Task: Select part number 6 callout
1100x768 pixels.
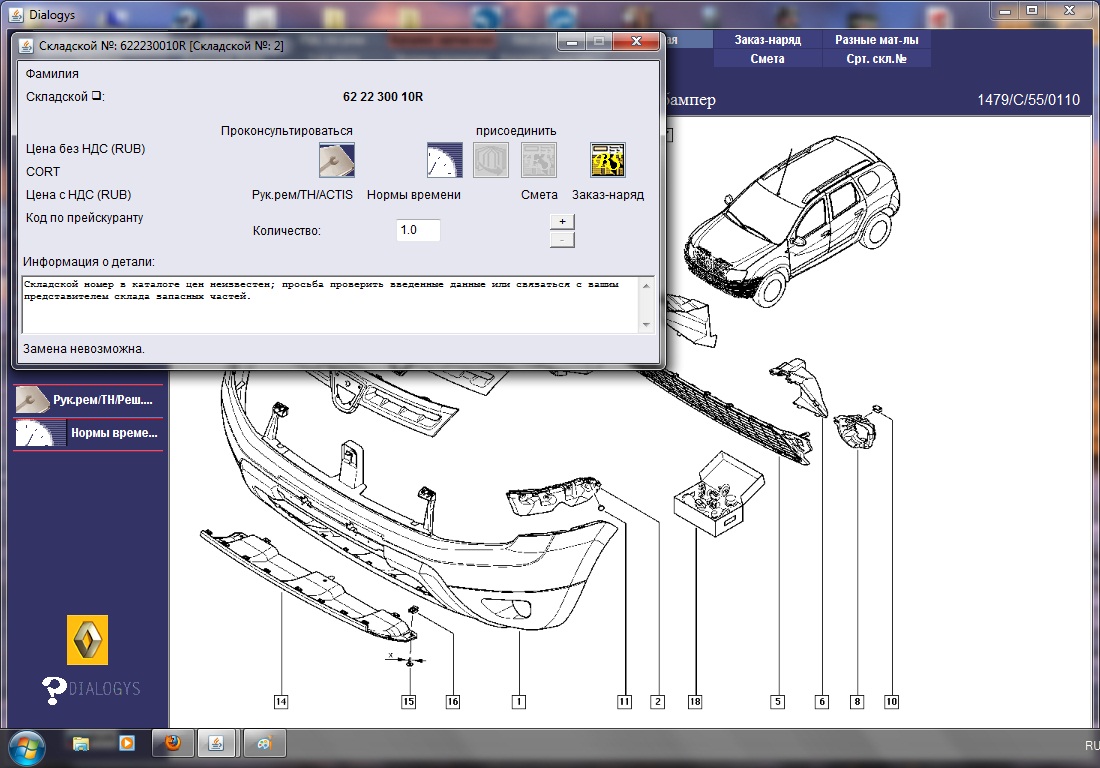Action: [x=822, y=701]
